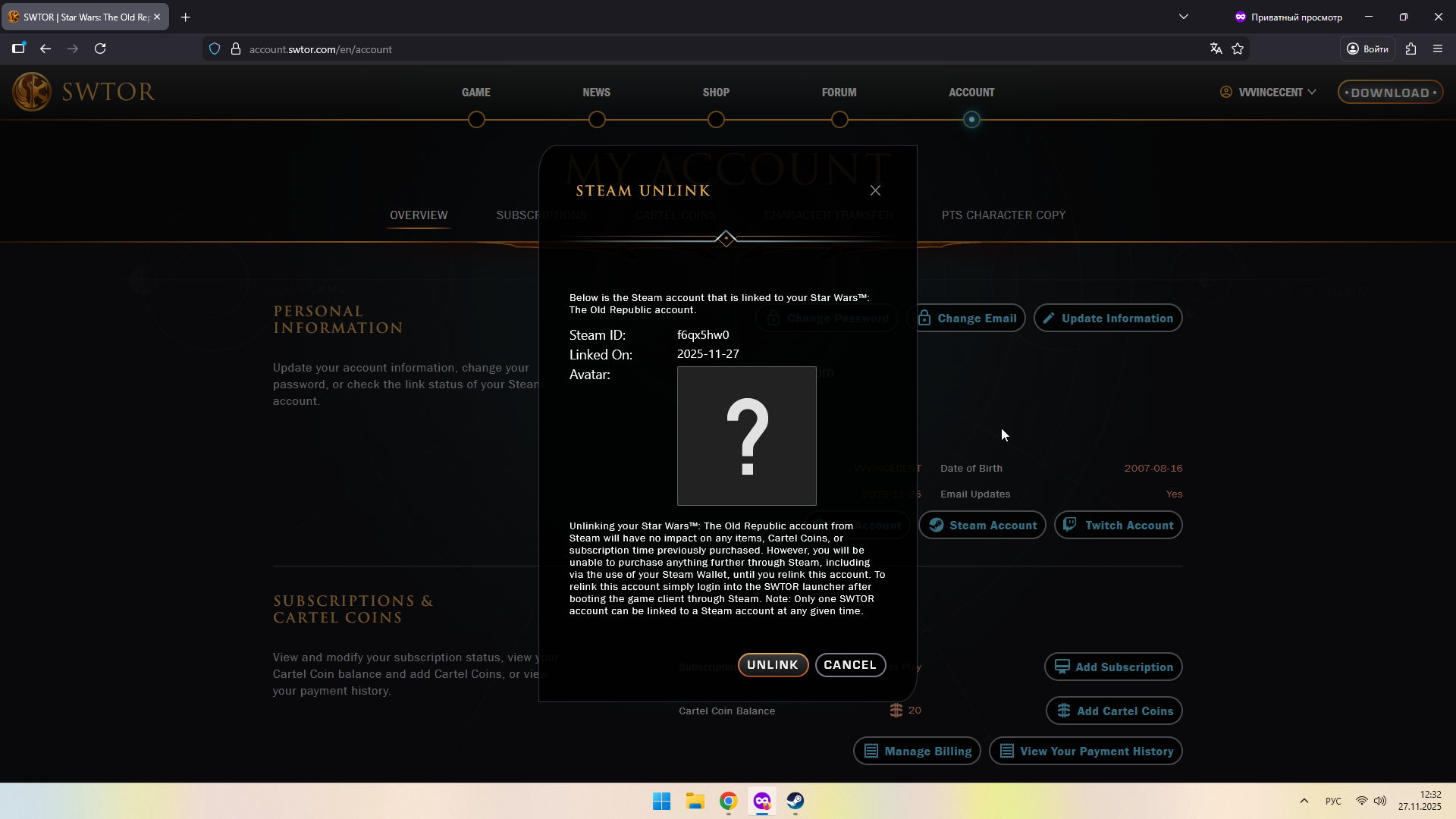Click the tracking protection shield icon
The image size is (1456, 819).
pyautogui.click(x=215, y=49)
